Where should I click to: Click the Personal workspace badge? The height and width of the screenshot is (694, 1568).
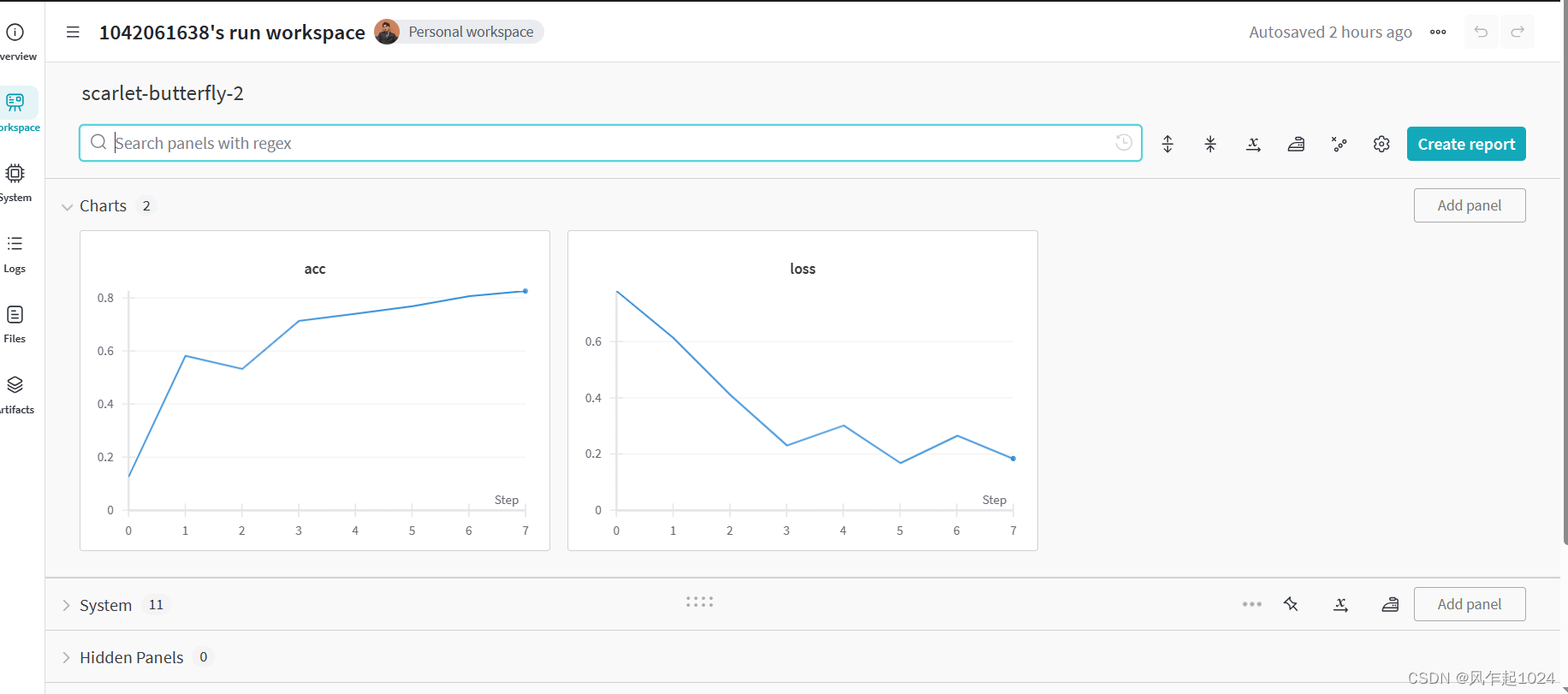coord(471,32)
